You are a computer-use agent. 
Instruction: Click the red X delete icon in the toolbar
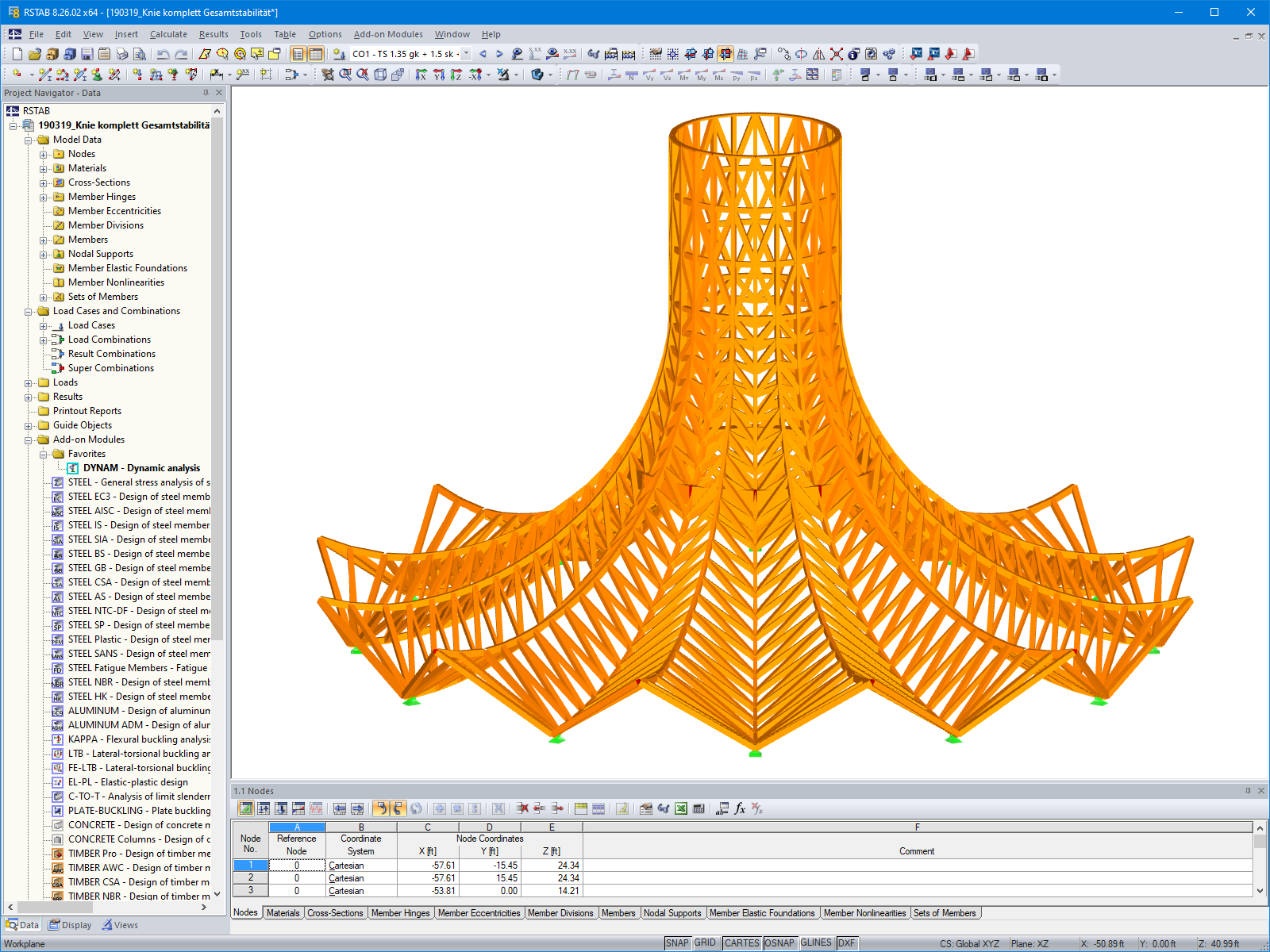[x=837, y=54]
